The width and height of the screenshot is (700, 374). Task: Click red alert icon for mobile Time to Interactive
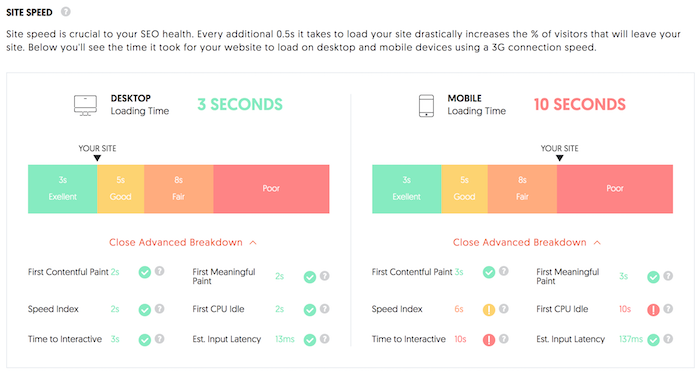(489, 340)
